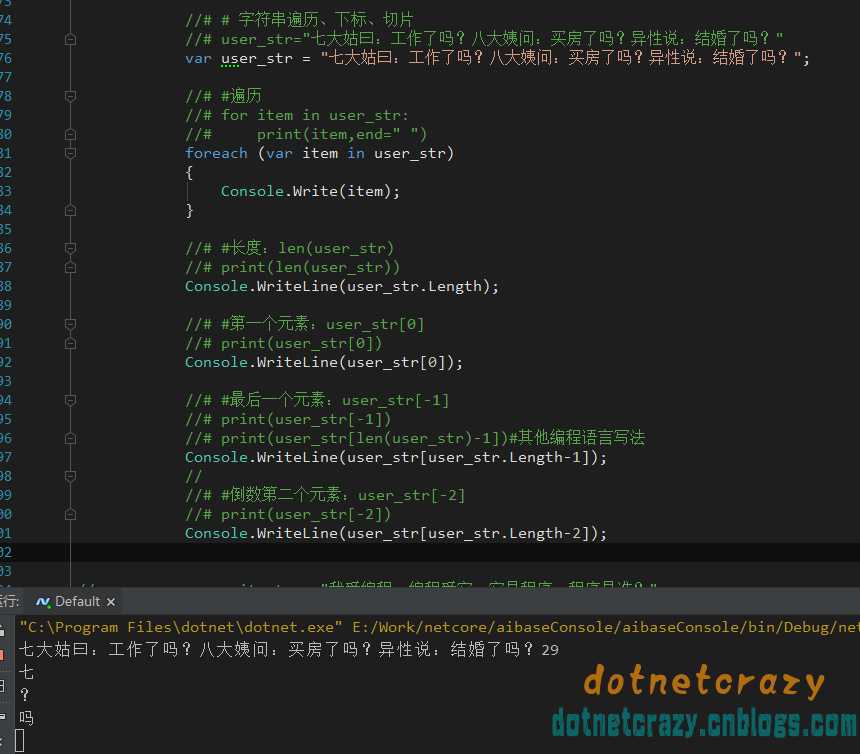Click the console caret box at bottom
Screen dimensions: 860x754
click(20, 740)
